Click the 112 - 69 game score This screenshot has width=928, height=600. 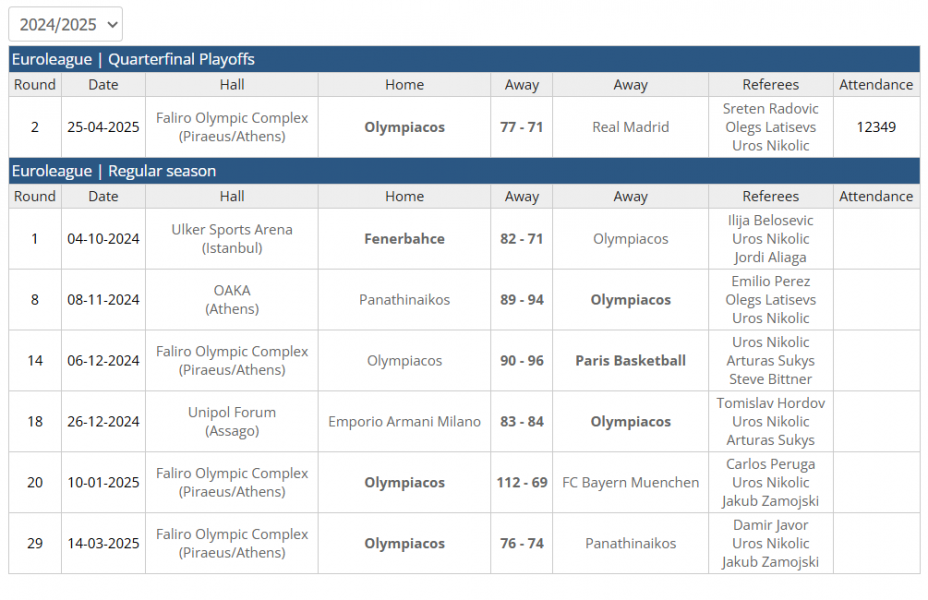pyautogui.click(x=521, y=483)
